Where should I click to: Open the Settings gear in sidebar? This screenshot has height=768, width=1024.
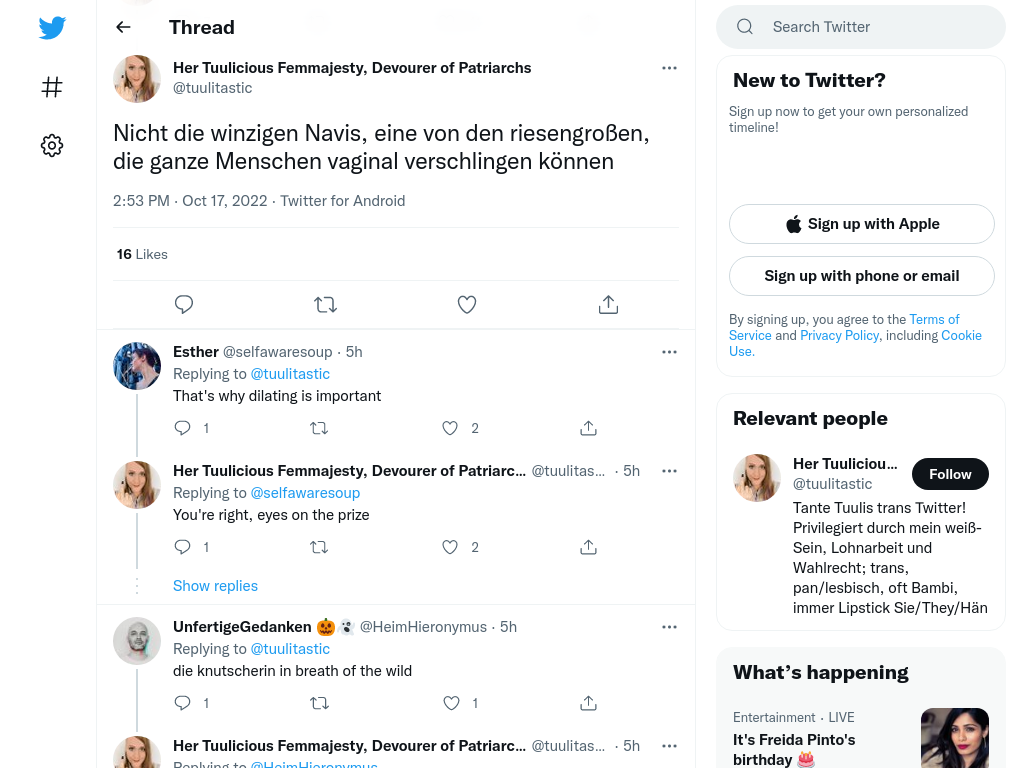pos(52,145)
